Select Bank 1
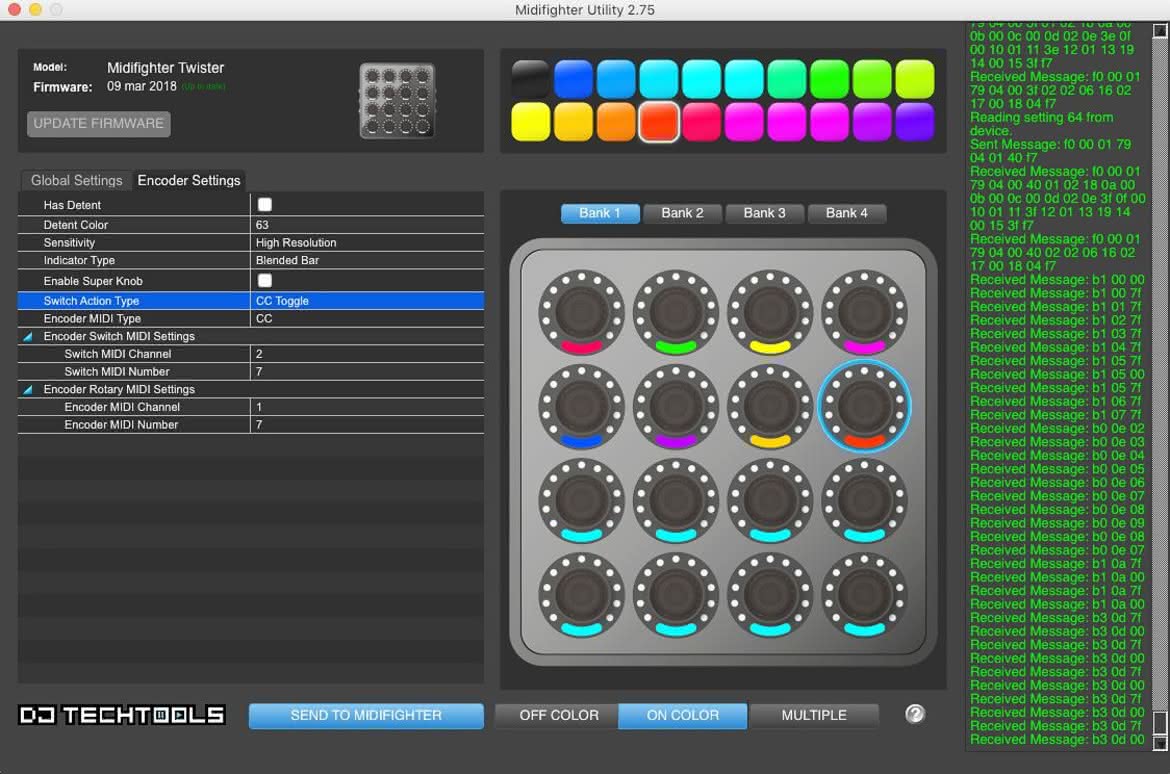1170x774 pixels. tap(600, 213)
